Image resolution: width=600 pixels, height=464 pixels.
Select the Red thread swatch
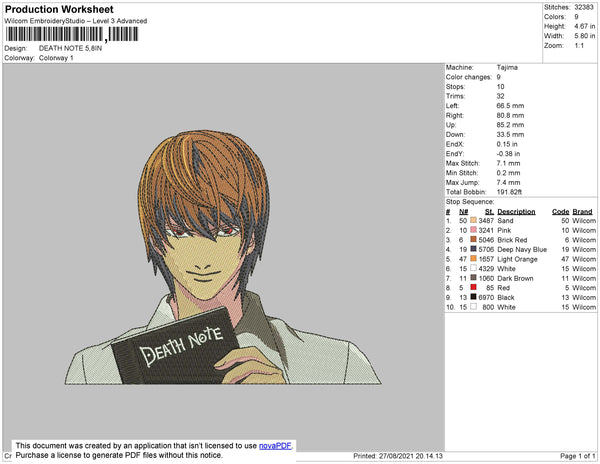(x=473, y=287)
